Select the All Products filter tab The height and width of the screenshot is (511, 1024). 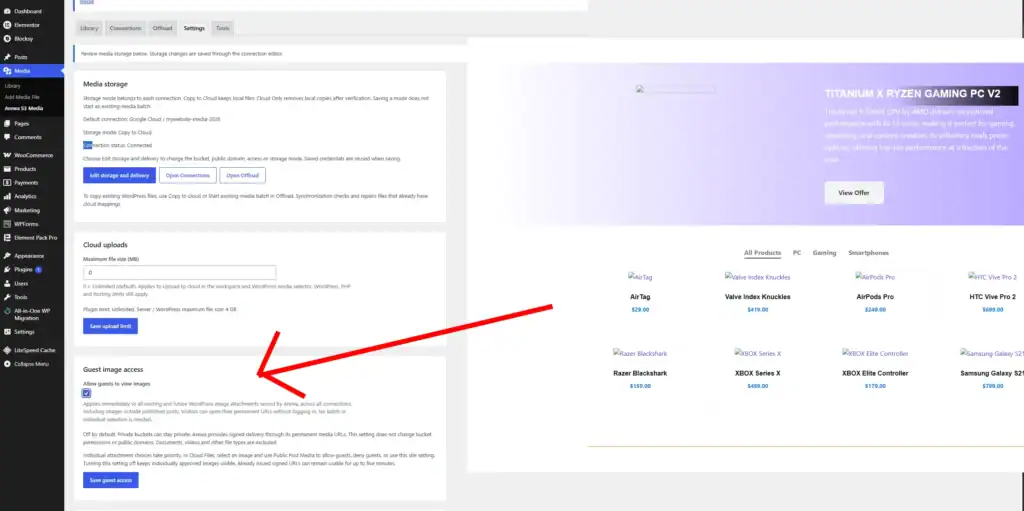pos(763,253)
